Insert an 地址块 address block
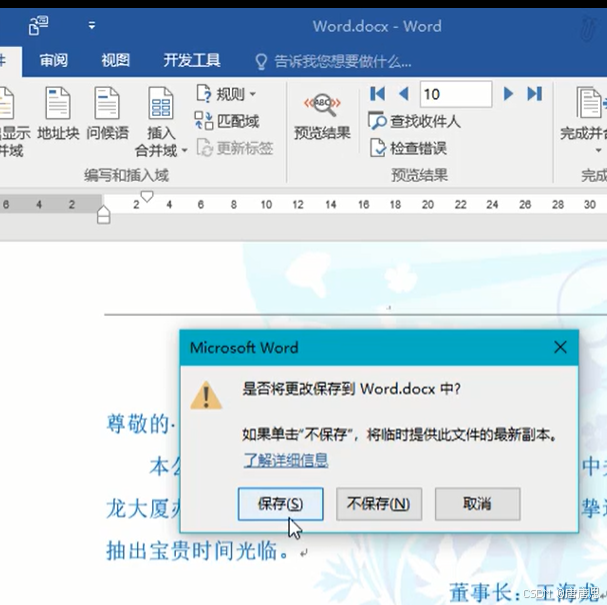 coord(58,113)
